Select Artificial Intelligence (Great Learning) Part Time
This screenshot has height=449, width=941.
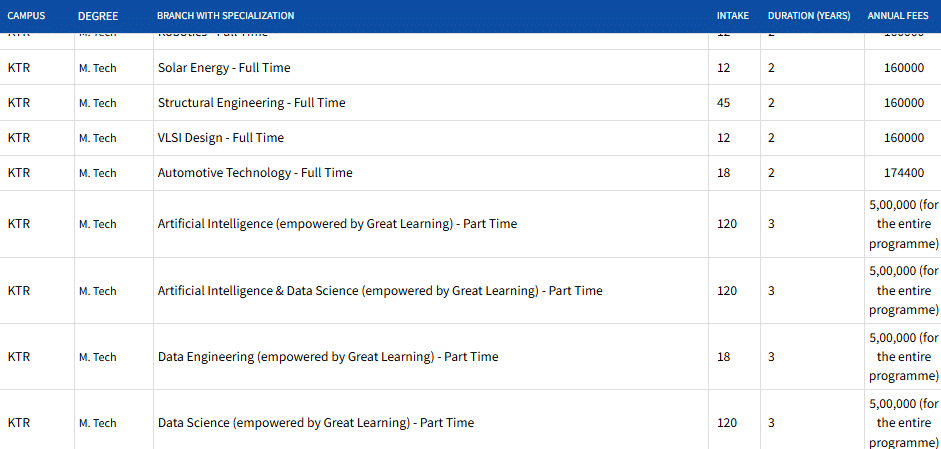(337, 224)
